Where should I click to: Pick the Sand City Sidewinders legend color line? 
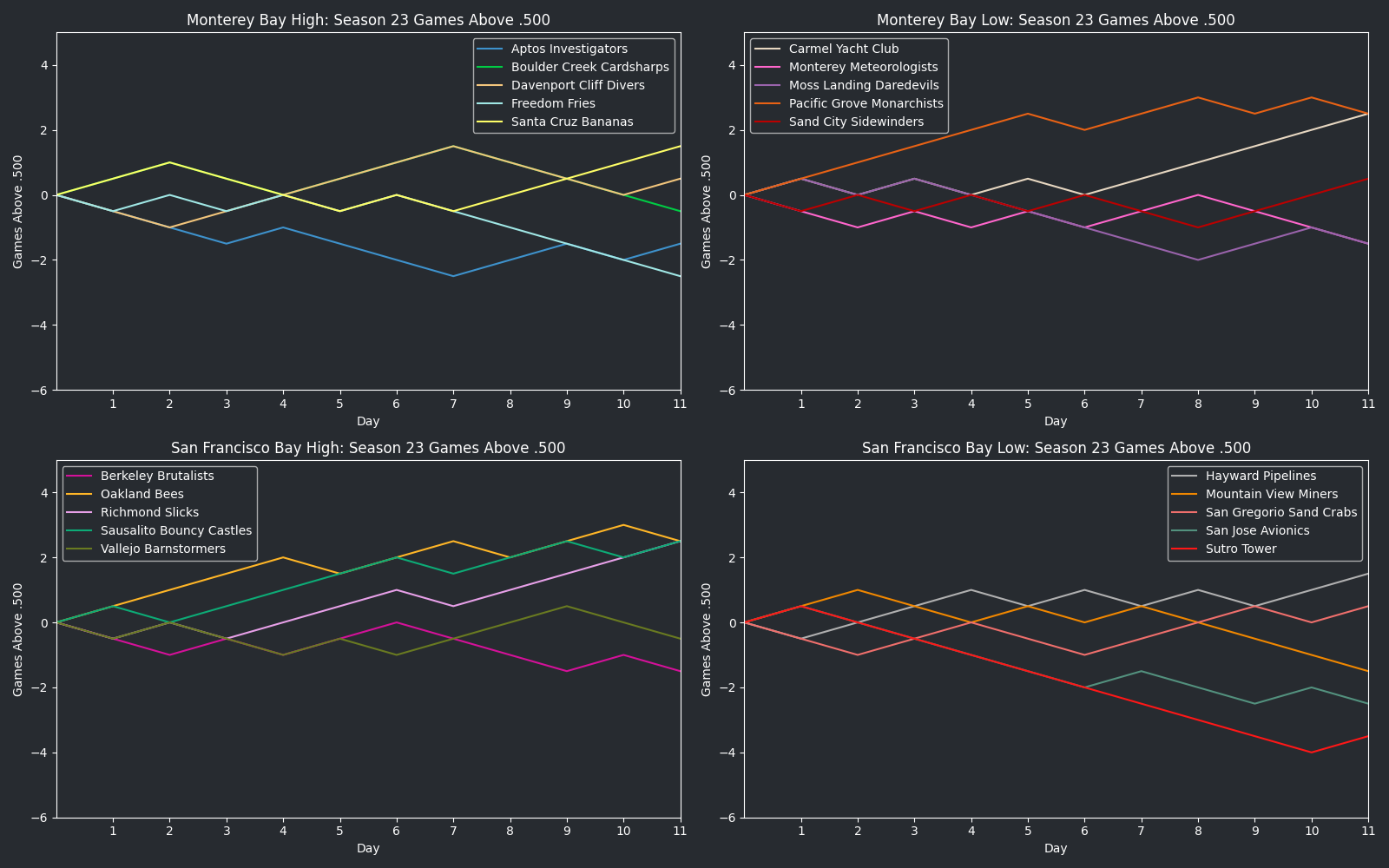769,122
